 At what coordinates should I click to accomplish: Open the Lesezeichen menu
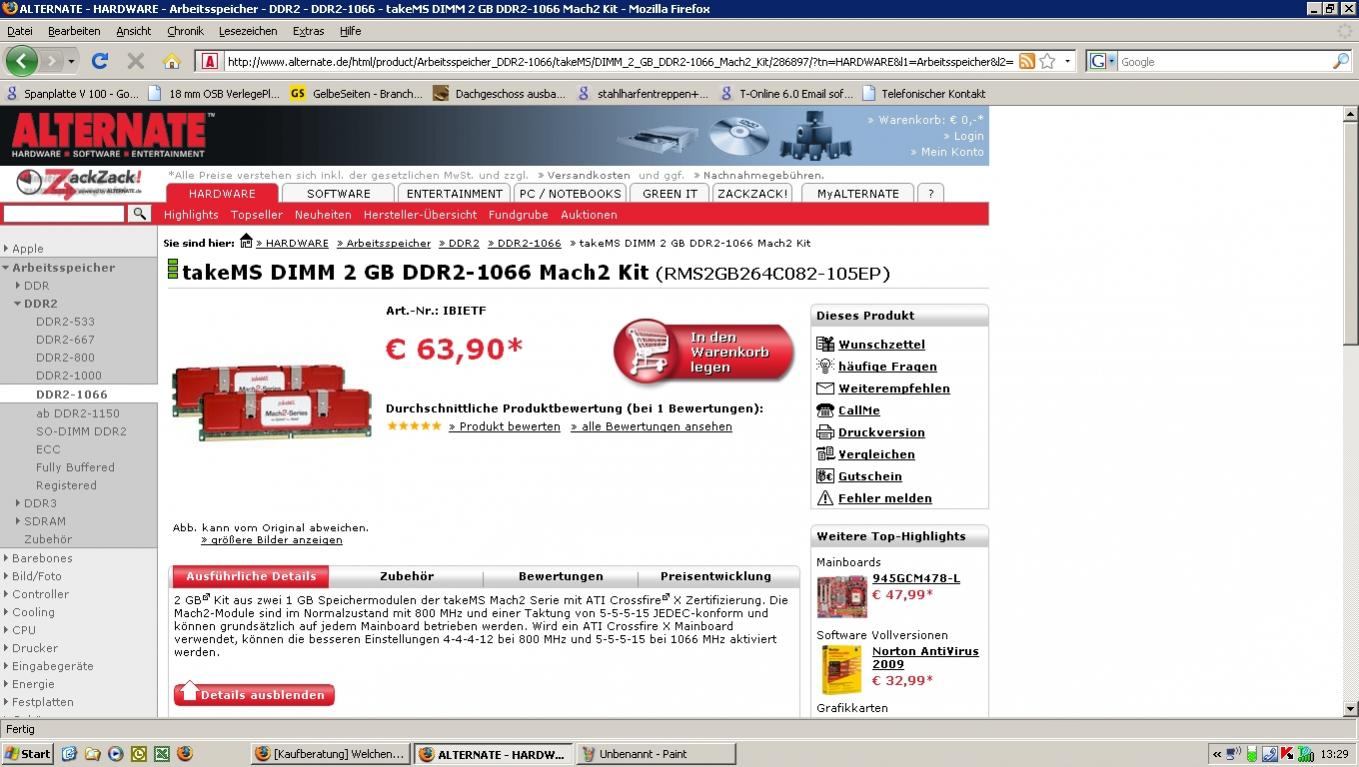point(248,31)
